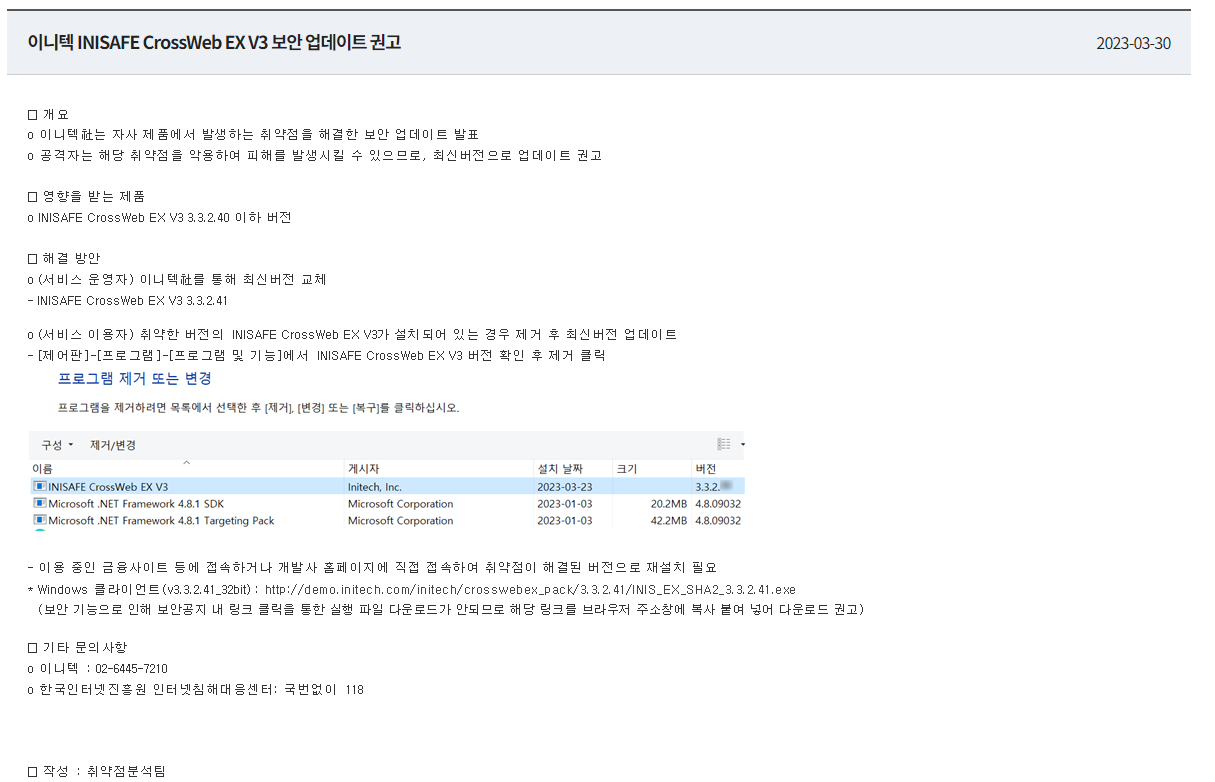Image resolution: width=1215 pixels, height=782 pixels.
Task: Click the 제거/변경 toolbar button
Action: (113, 445)
